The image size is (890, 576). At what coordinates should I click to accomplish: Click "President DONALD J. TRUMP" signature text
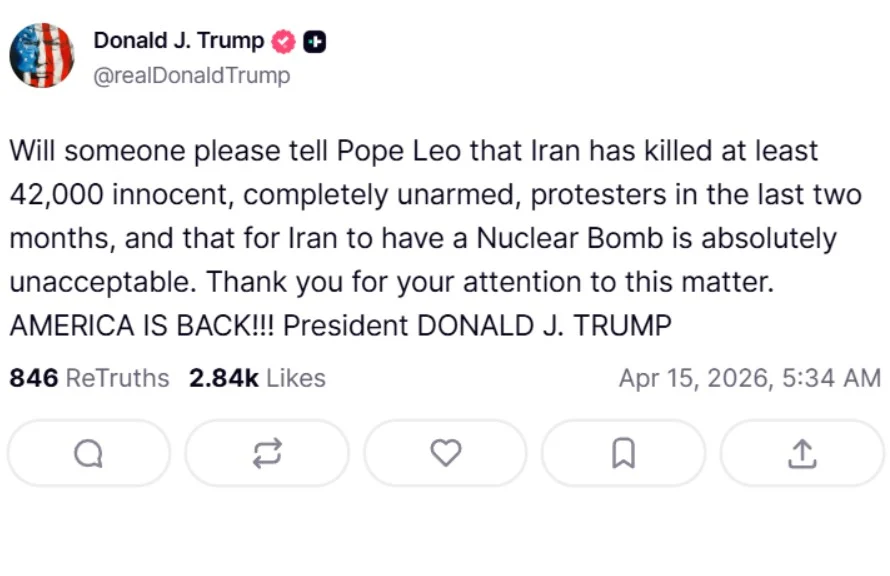(484, 326)
